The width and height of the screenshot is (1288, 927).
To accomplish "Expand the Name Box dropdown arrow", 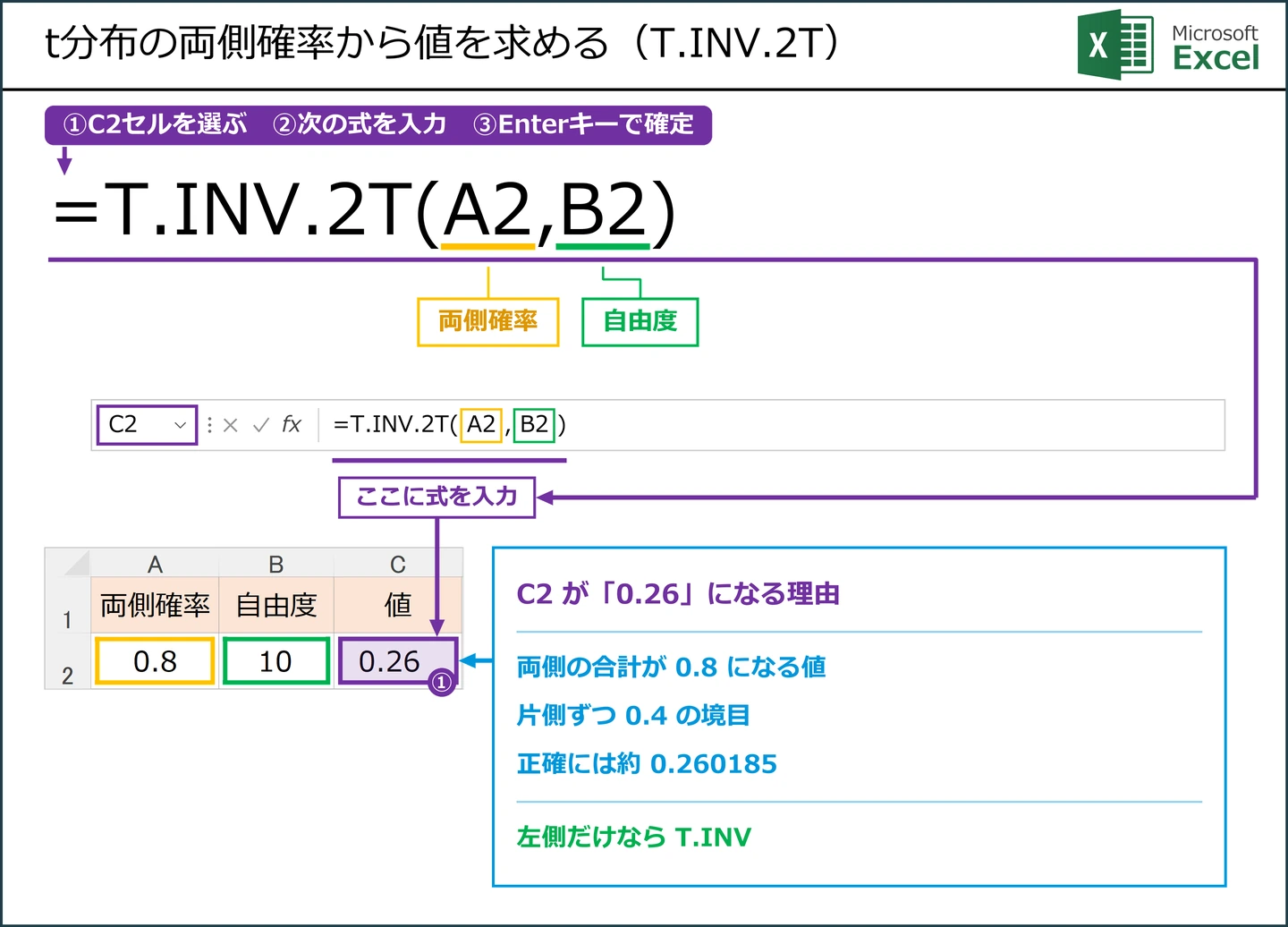I will pos(180,425).
